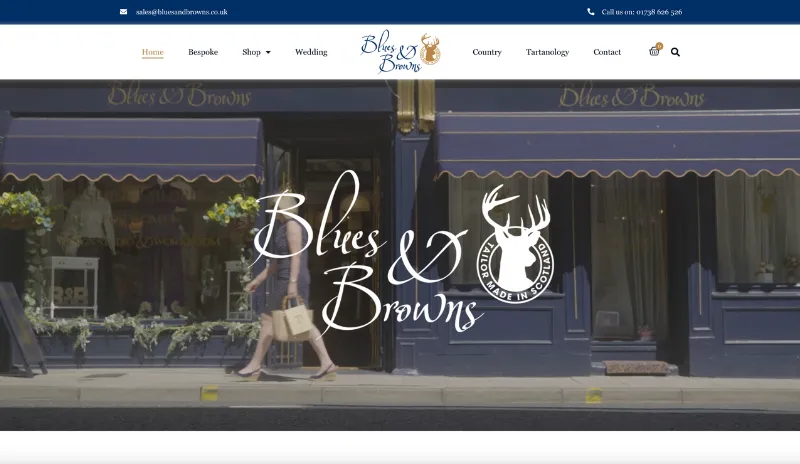Click the sales@bluesandbrowns.co.uk email link
The width and height of the screenshot is (800, 464).
tap(182, 12)
